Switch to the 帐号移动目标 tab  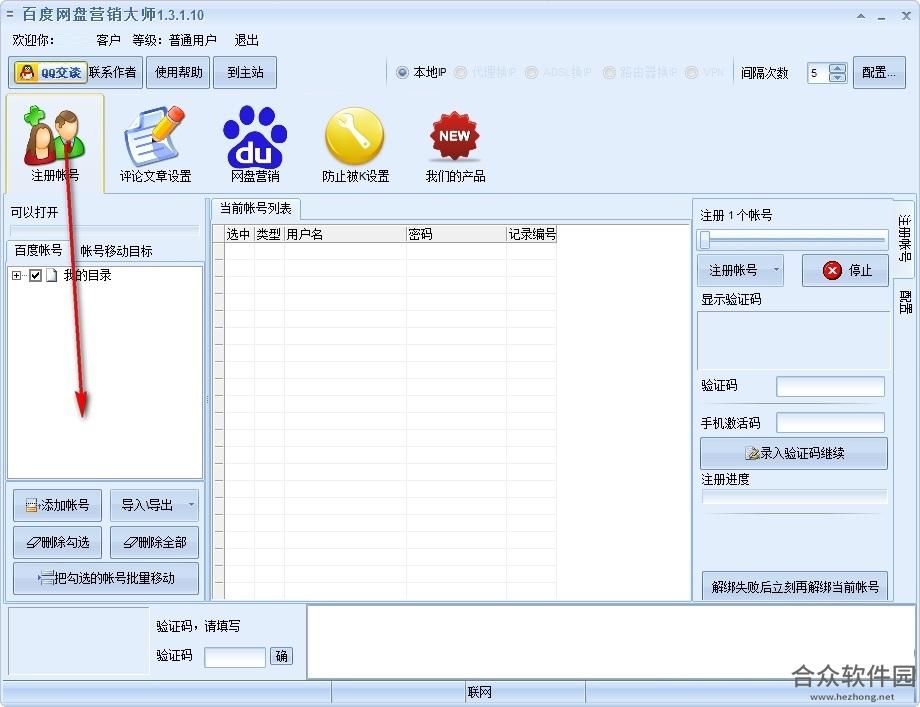click(x=116, y=251)
